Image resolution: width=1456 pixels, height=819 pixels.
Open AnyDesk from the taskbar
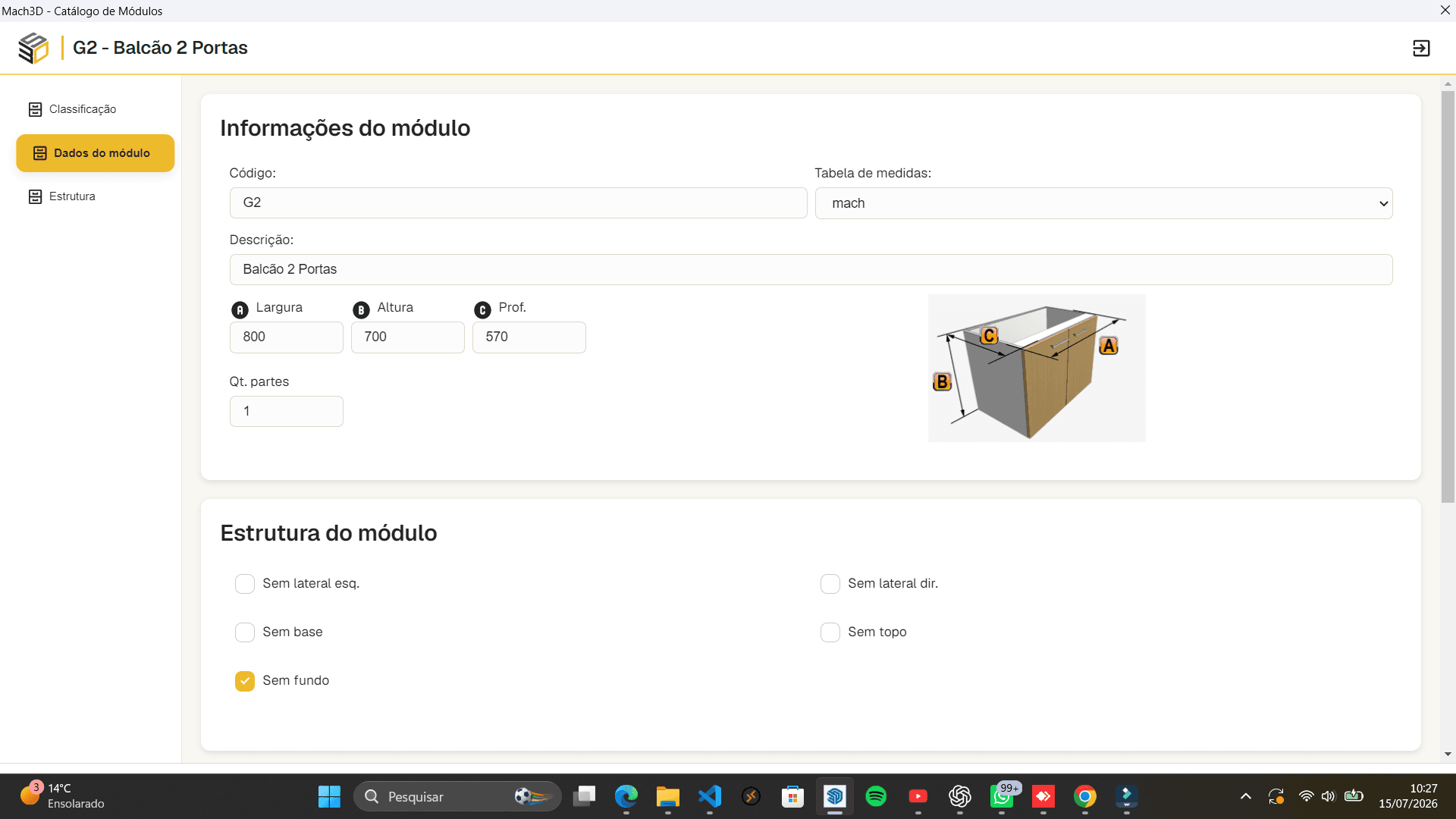tap(1043, 797)
